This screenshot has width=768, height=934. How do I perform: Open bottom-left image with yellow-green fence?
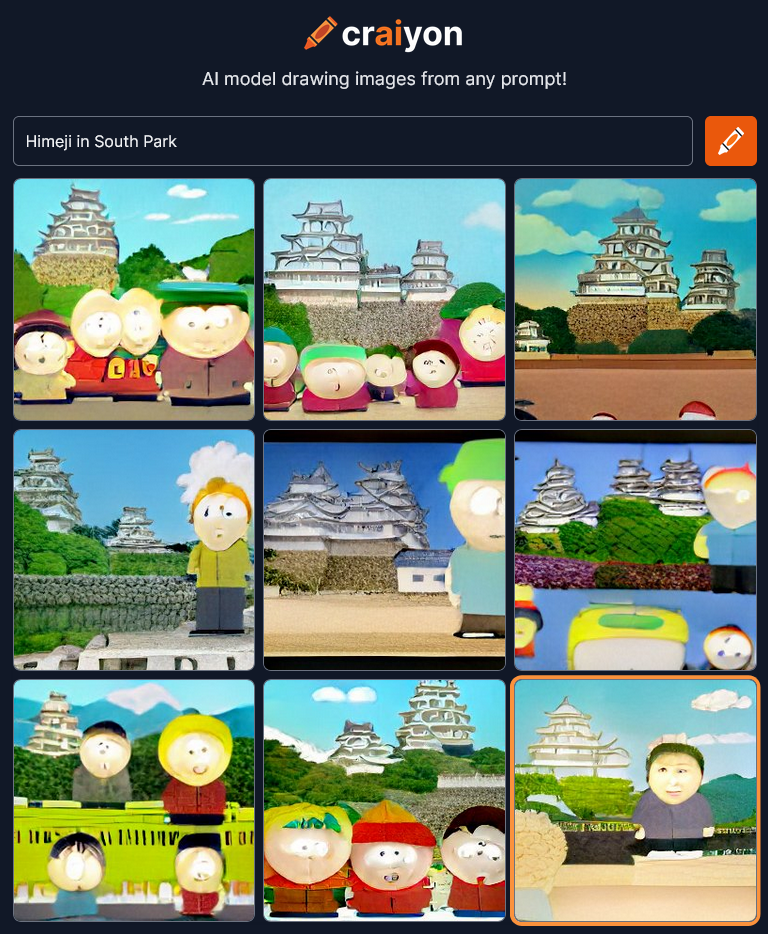click(x=134, y=801)
